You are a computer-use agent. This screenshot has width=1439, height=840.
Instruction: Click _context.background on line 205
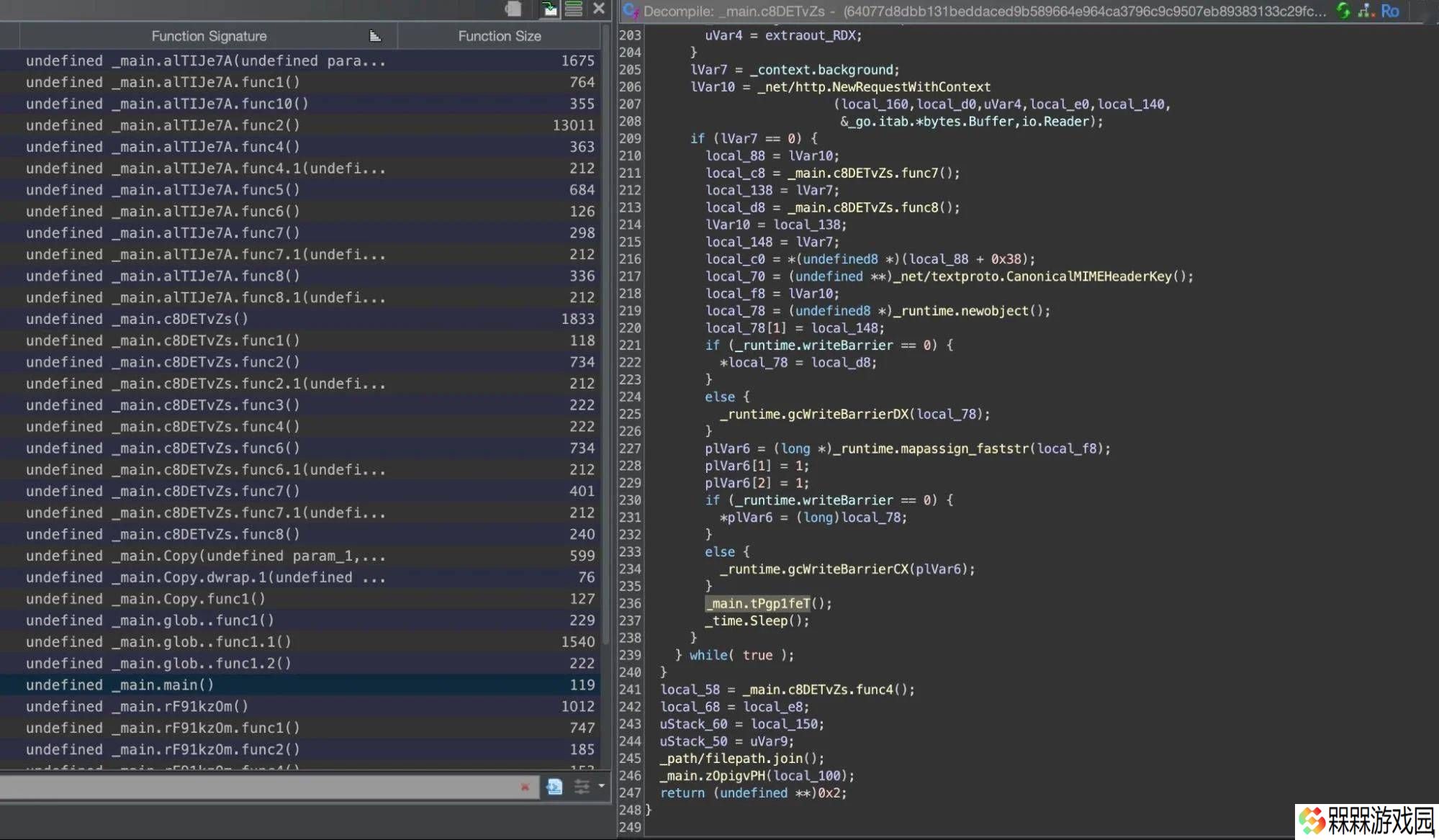pos(825,69)
